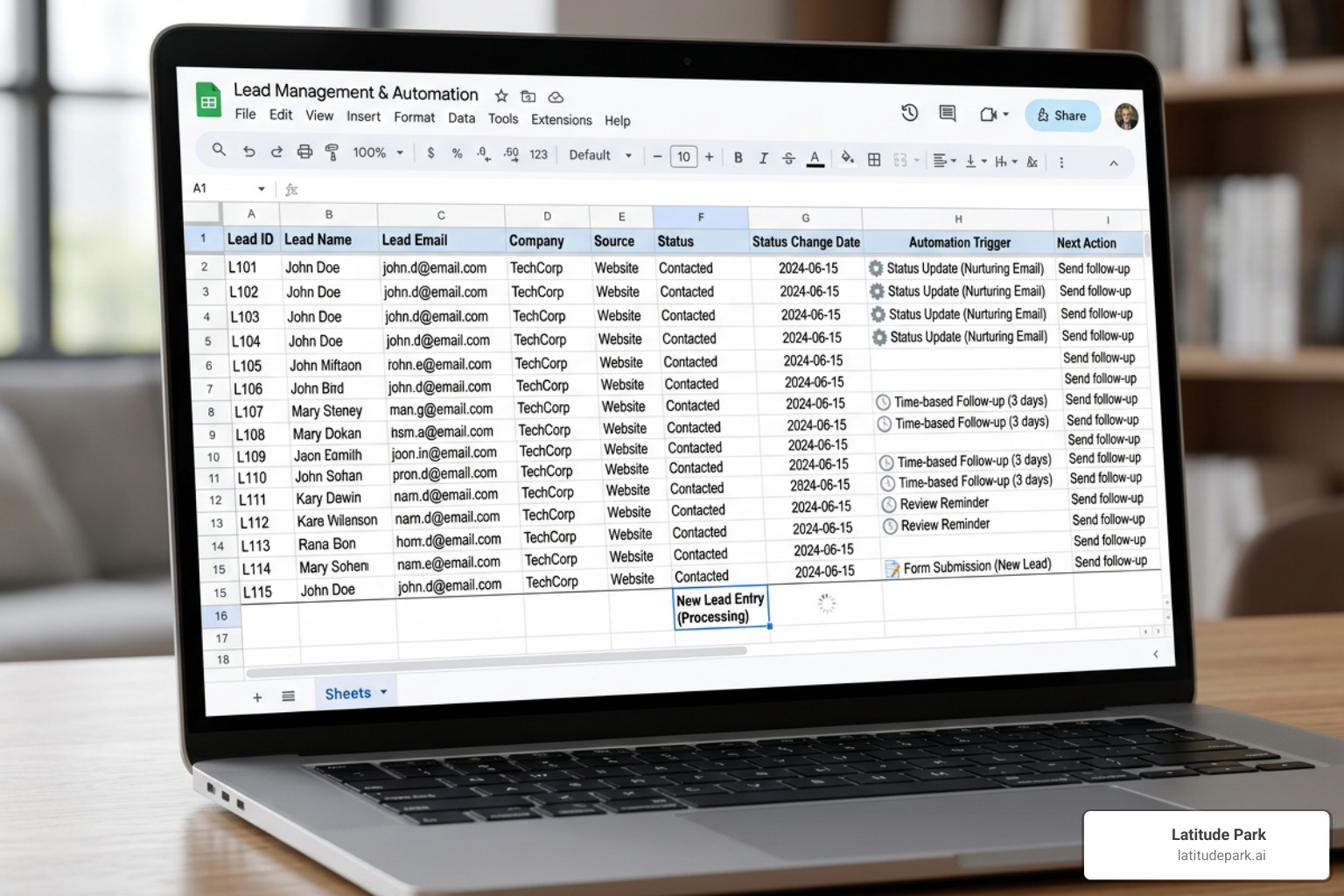1344x896 pixels.
Task: Open the text color picker
Action: click(815, 158)
